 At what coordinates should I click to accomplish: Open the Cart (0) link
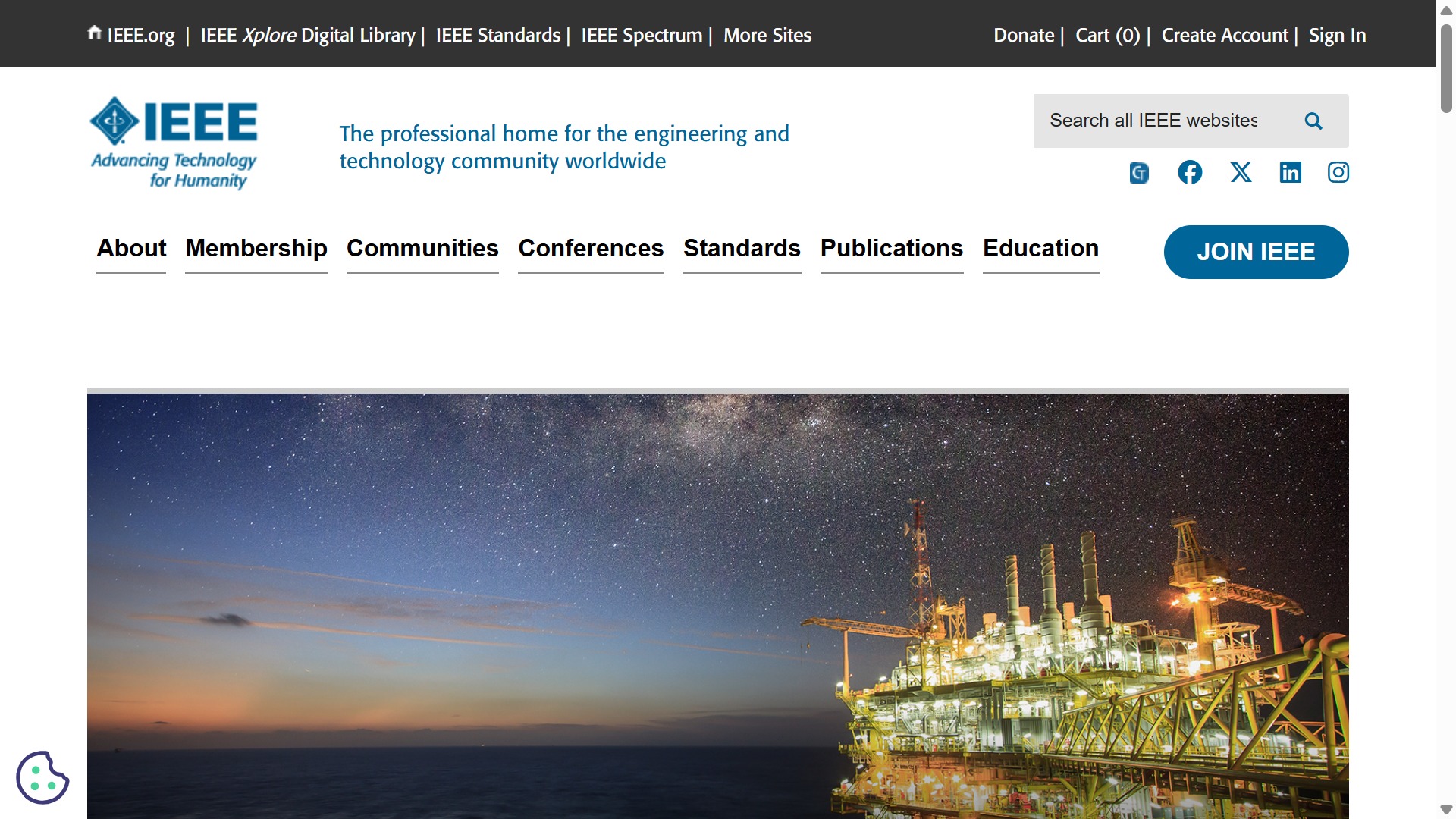click(x=1107, y=36)
